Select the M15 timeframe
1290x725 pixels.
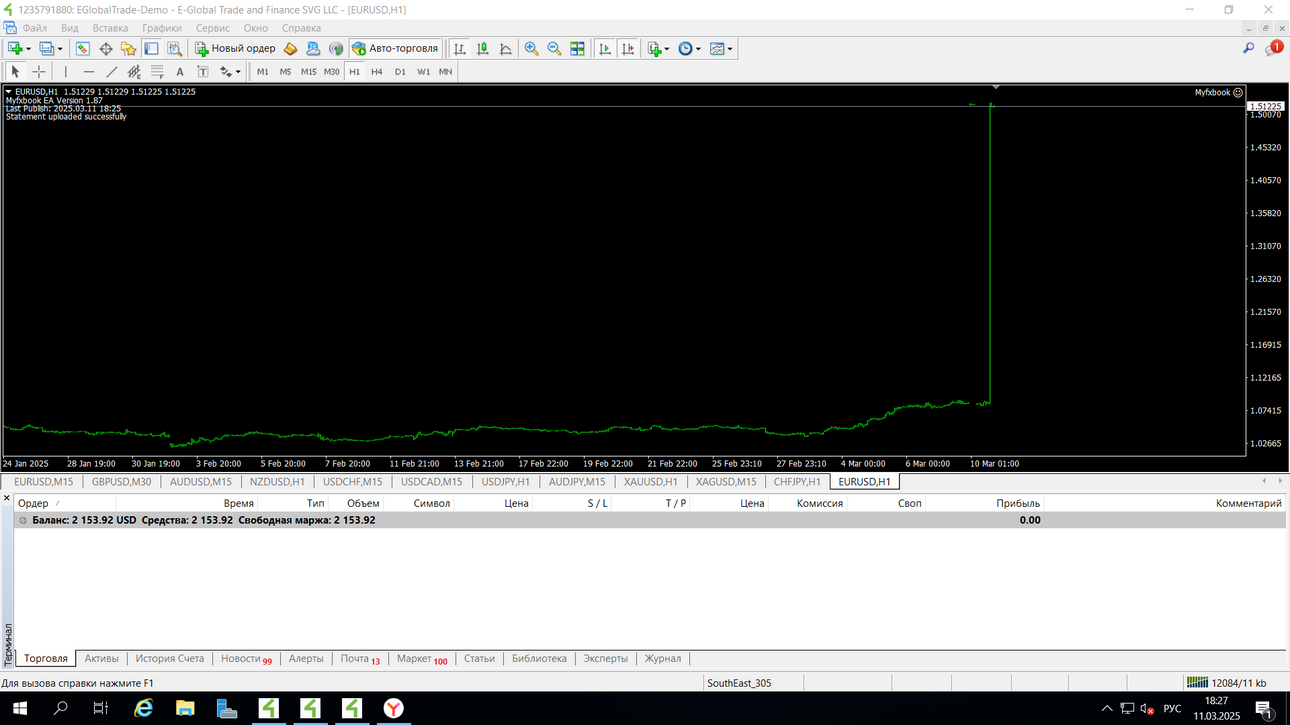pyautogui.click(x=309, y=72)
